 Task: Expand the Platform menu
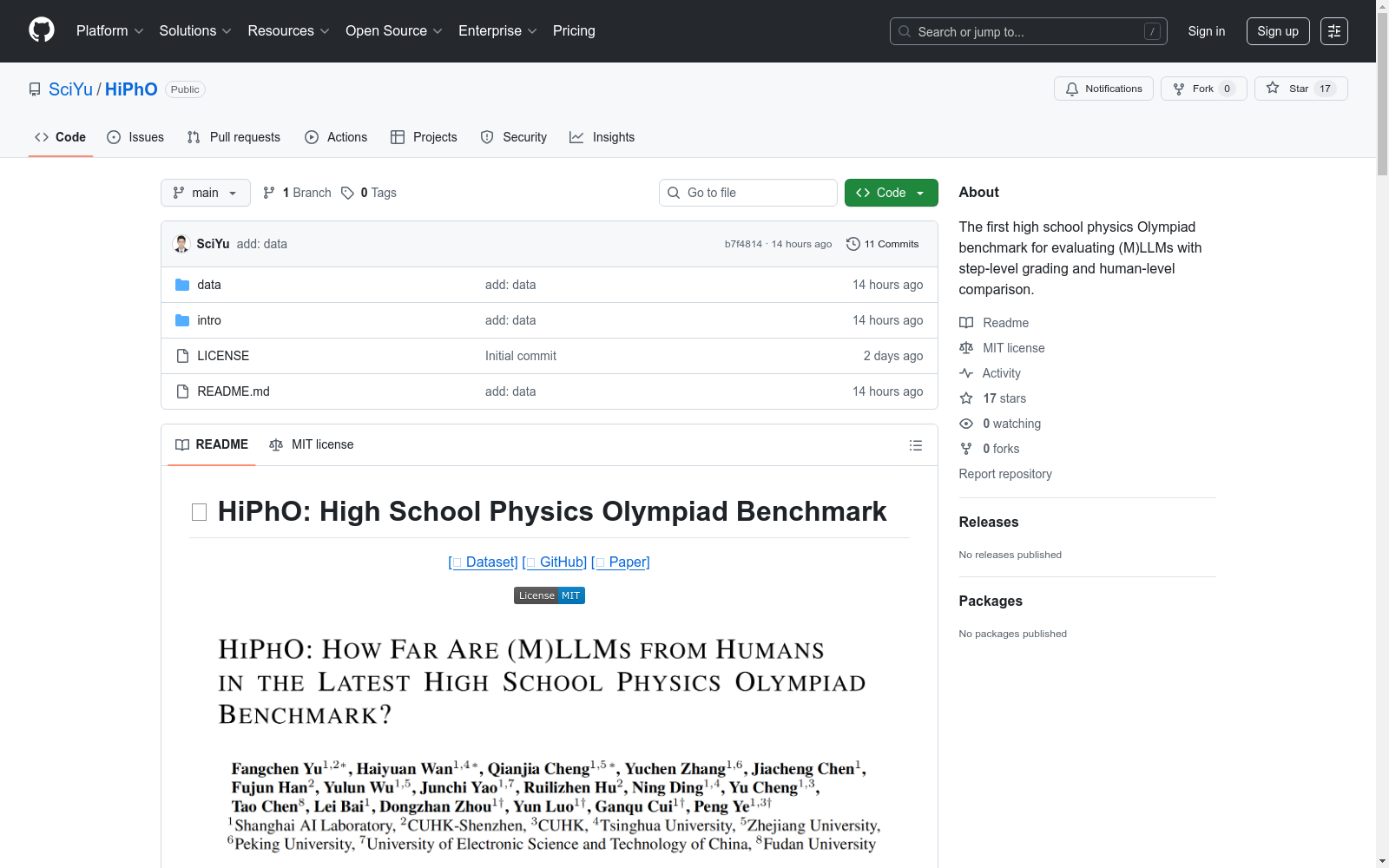pos(109,30)
